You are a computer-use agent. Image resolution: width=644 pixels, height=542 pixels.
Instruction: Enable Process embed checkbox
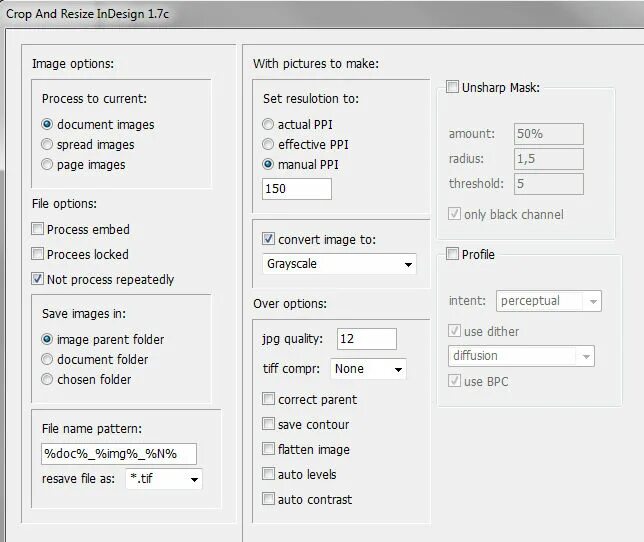pyautogui.click(x=38, y=229)
